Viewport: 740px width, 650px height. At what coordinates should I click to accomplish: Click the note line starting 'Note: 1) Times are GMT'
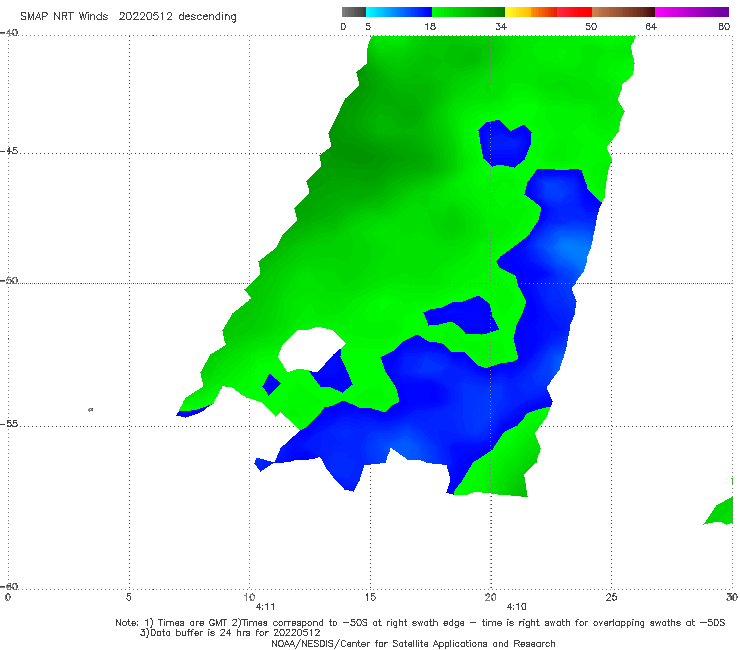coord(420,623)
